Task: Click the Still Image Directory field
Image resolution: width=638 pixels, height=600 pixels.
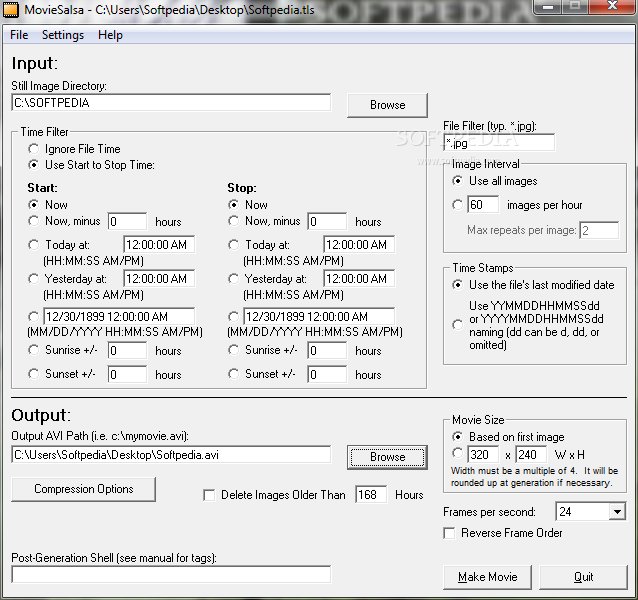Action: pyautogui.click(x=171, y=103)
